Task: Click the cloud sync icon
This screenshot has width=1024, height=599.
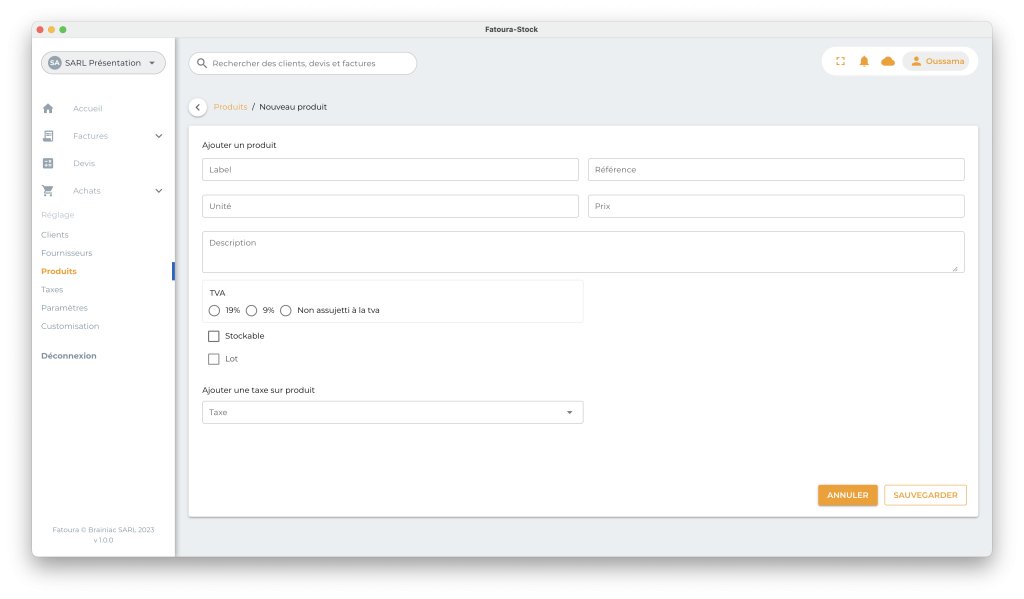Action: coord(888,62)
